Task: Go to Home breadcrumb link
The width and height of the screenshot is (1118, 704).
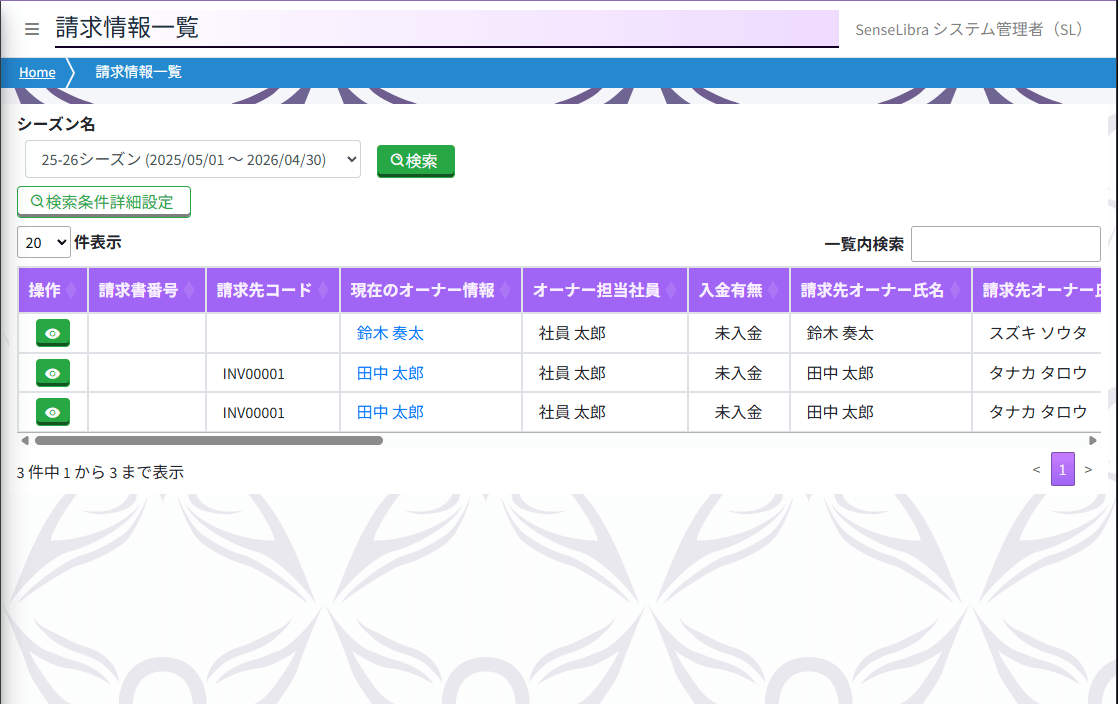Action: [x=37, y=72]
